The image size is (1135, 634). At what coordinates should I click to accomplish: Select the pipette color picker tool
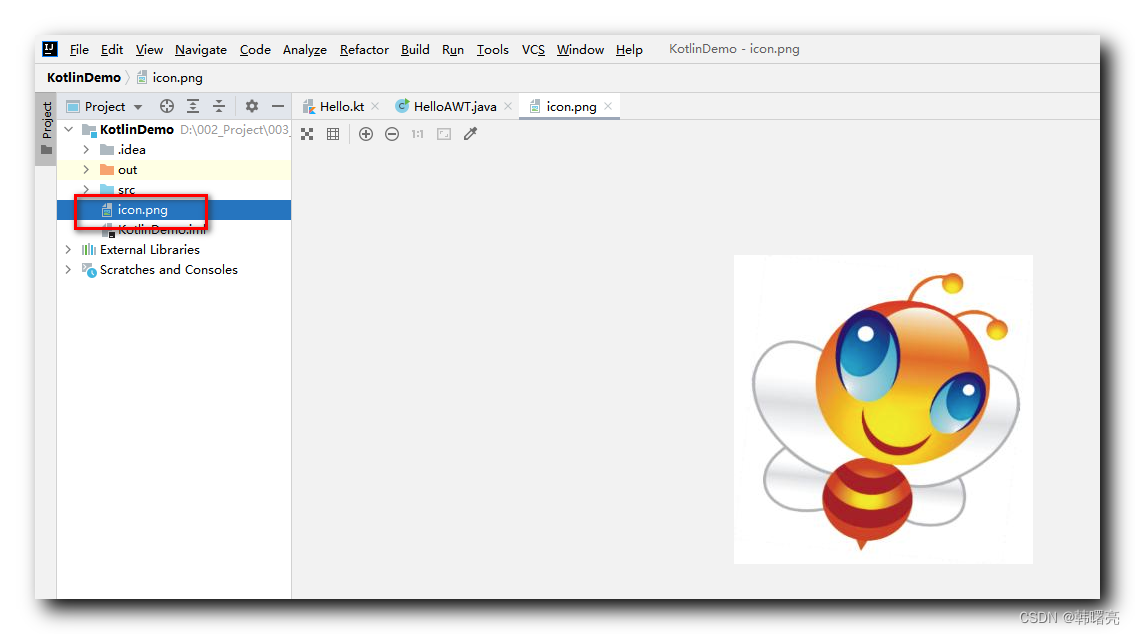pos(470,133)
